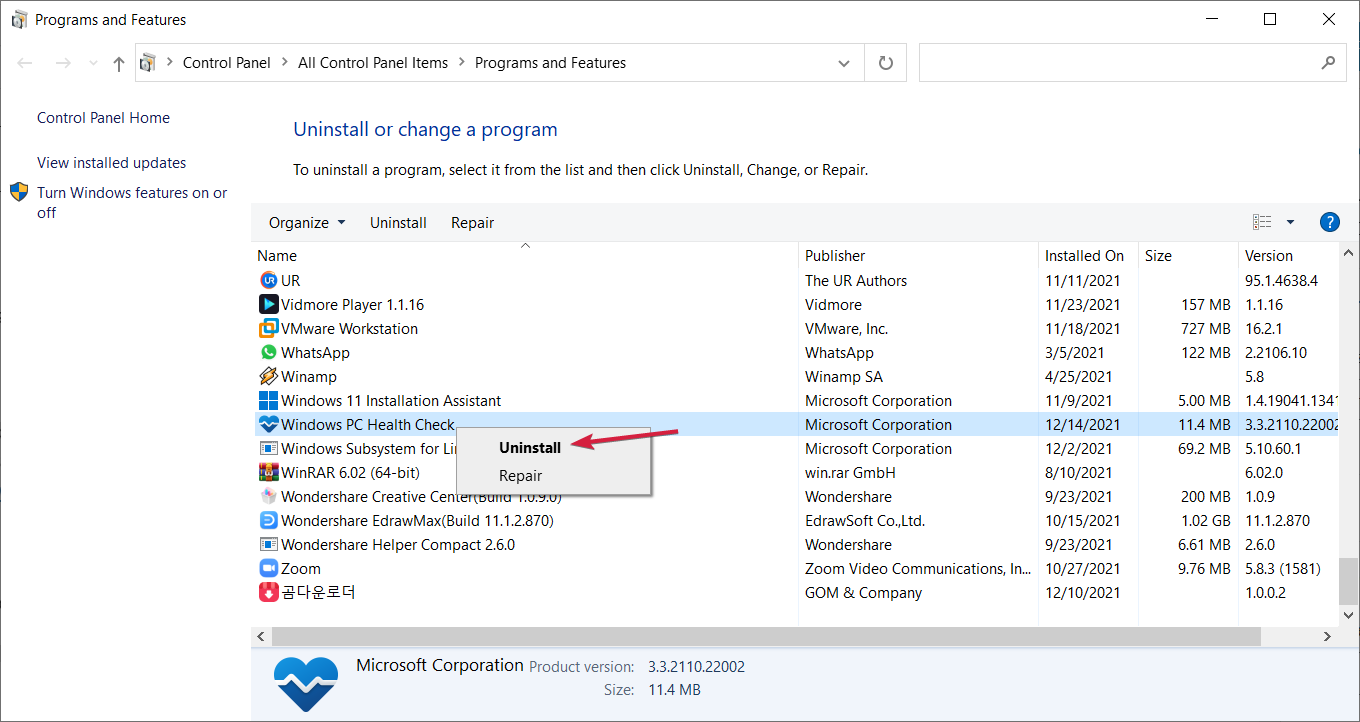The height and width of the screenshot is (722, 1360).
Task: Click the refresh button beside address bar
Action: point(885,63)
